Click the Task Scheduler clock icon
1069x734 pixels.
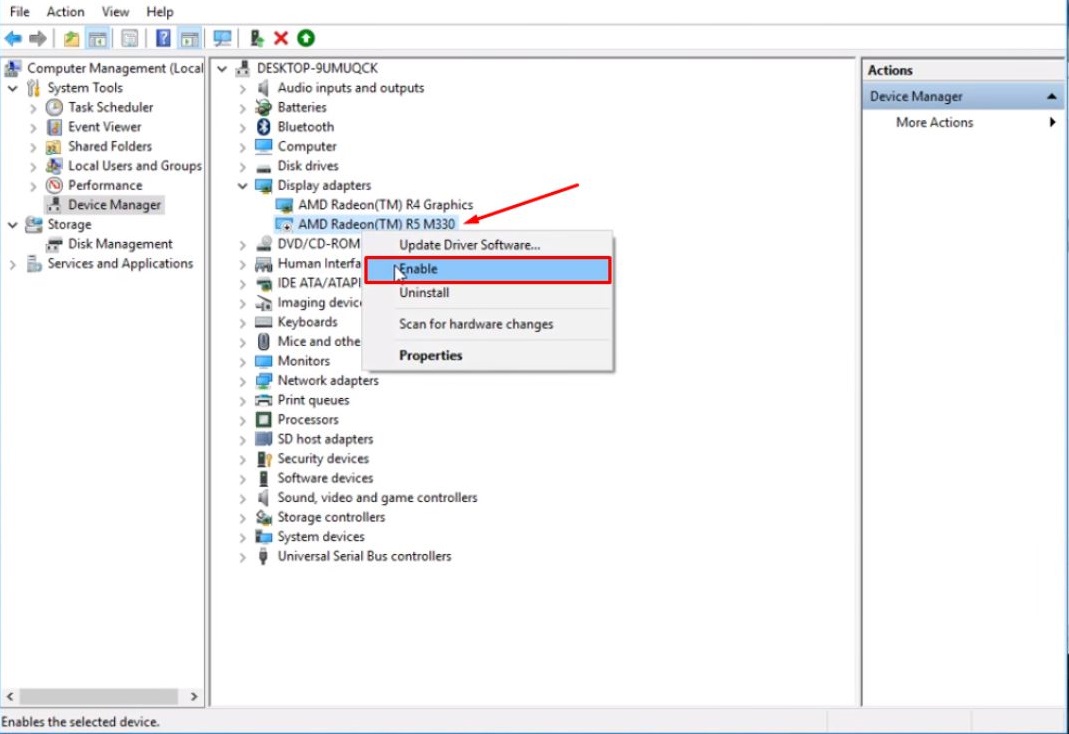(55, 108)
